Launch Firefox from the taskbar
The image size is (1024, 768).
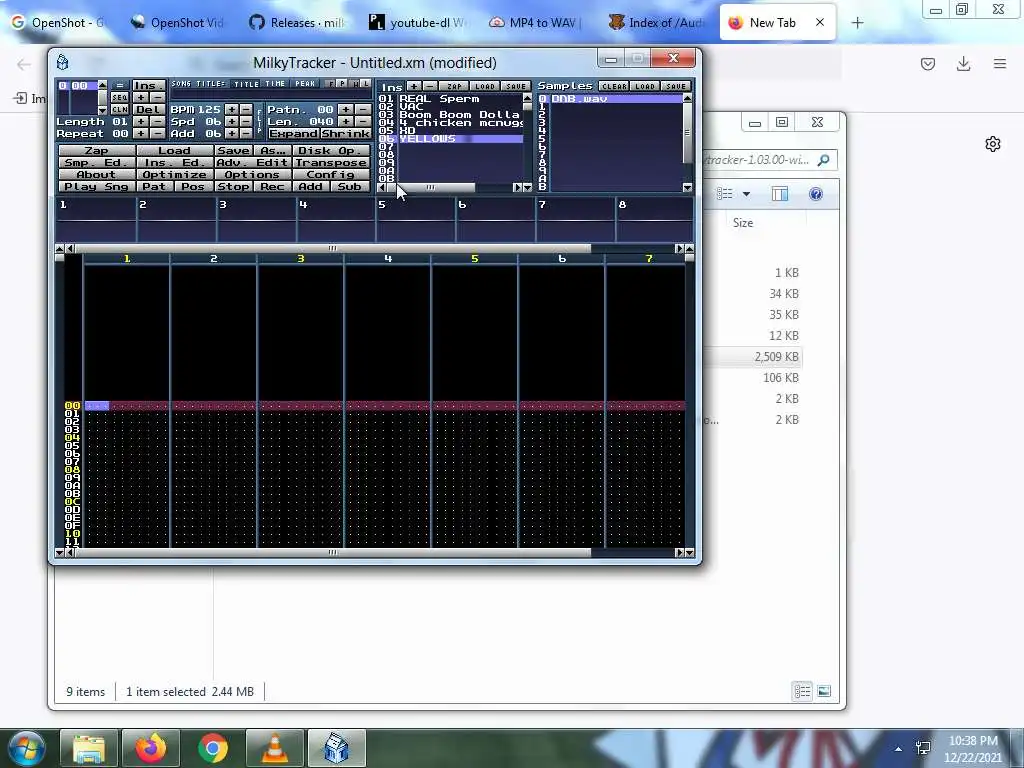coord(151,748)
